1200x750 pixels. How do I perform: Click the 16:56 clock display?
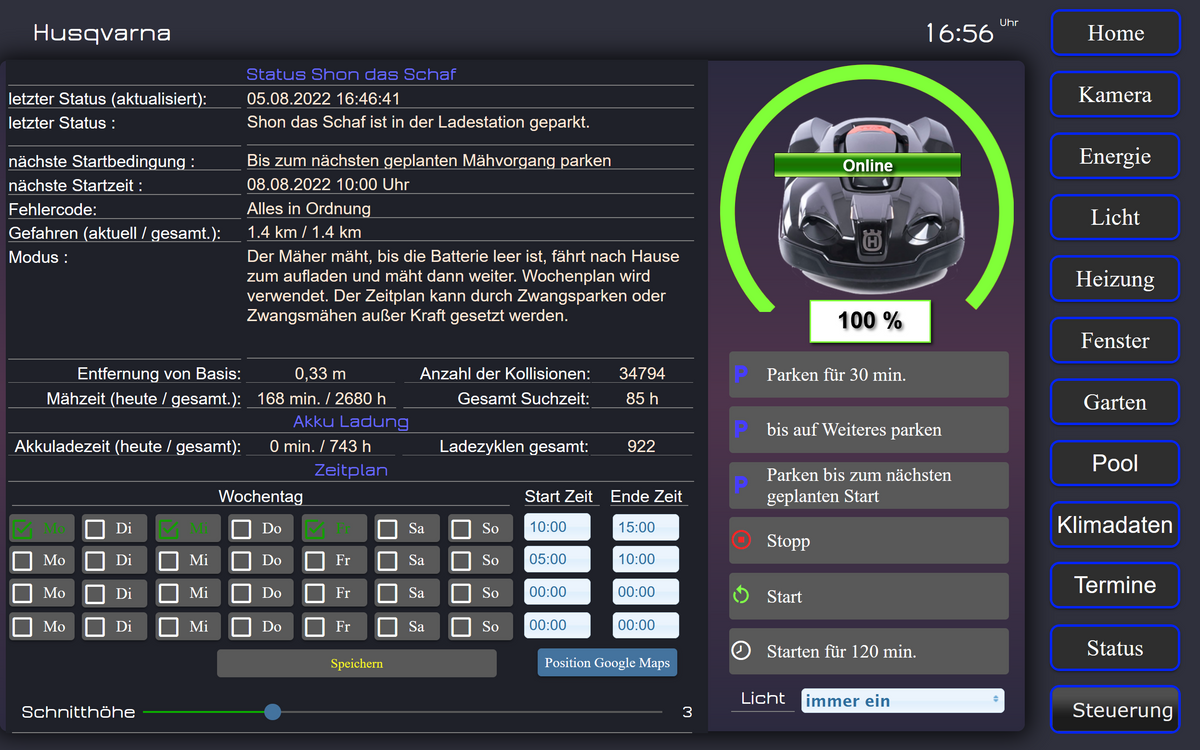[x=959, y=34]
